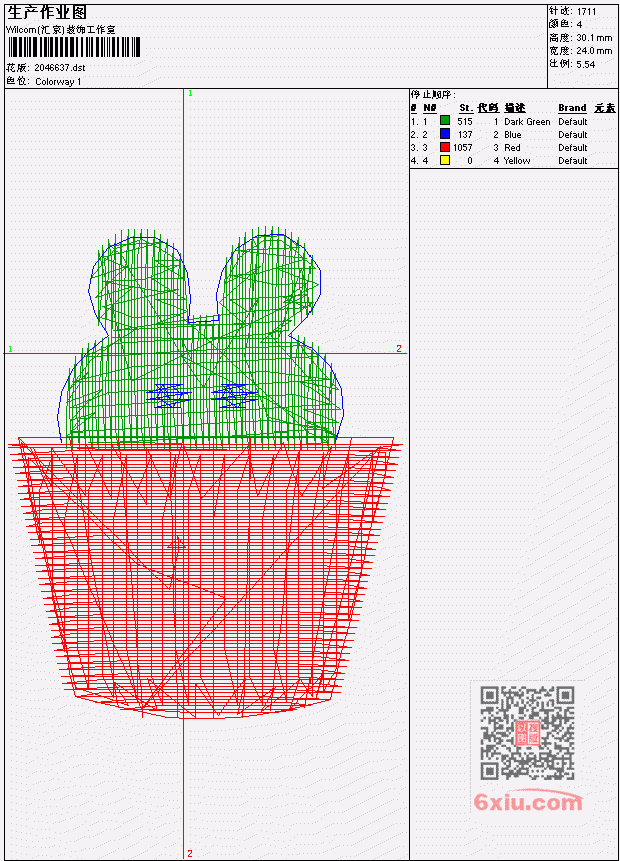Click stitch count 515 for Dark Green
620x861 pixels.
click(465, 121)
